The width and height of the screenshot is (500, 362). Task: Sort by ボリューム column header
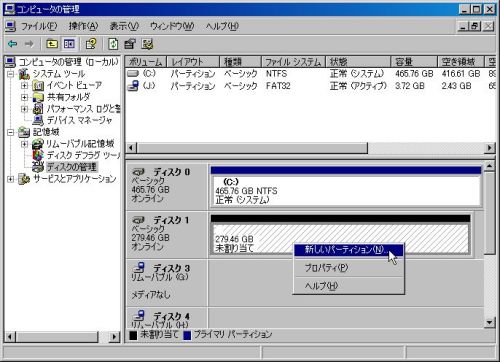point(145,62)
